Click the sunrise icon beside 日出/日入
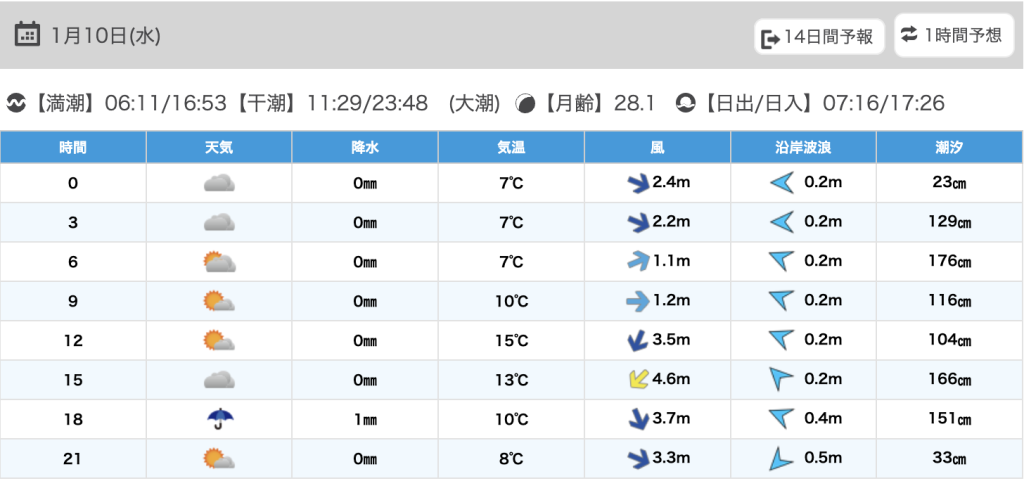 coord(685,103)
